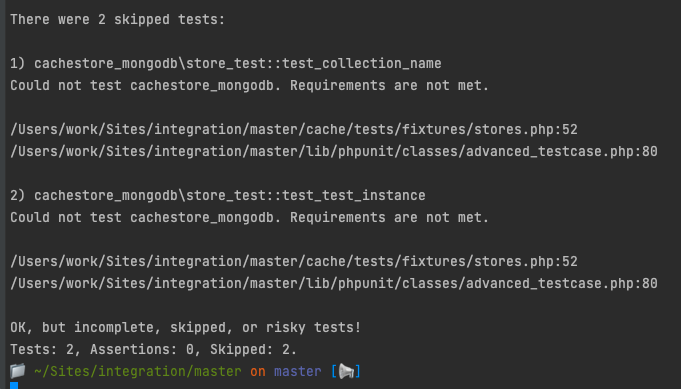Click the 'Skipped: 2.' count

(x=254, y=349)
